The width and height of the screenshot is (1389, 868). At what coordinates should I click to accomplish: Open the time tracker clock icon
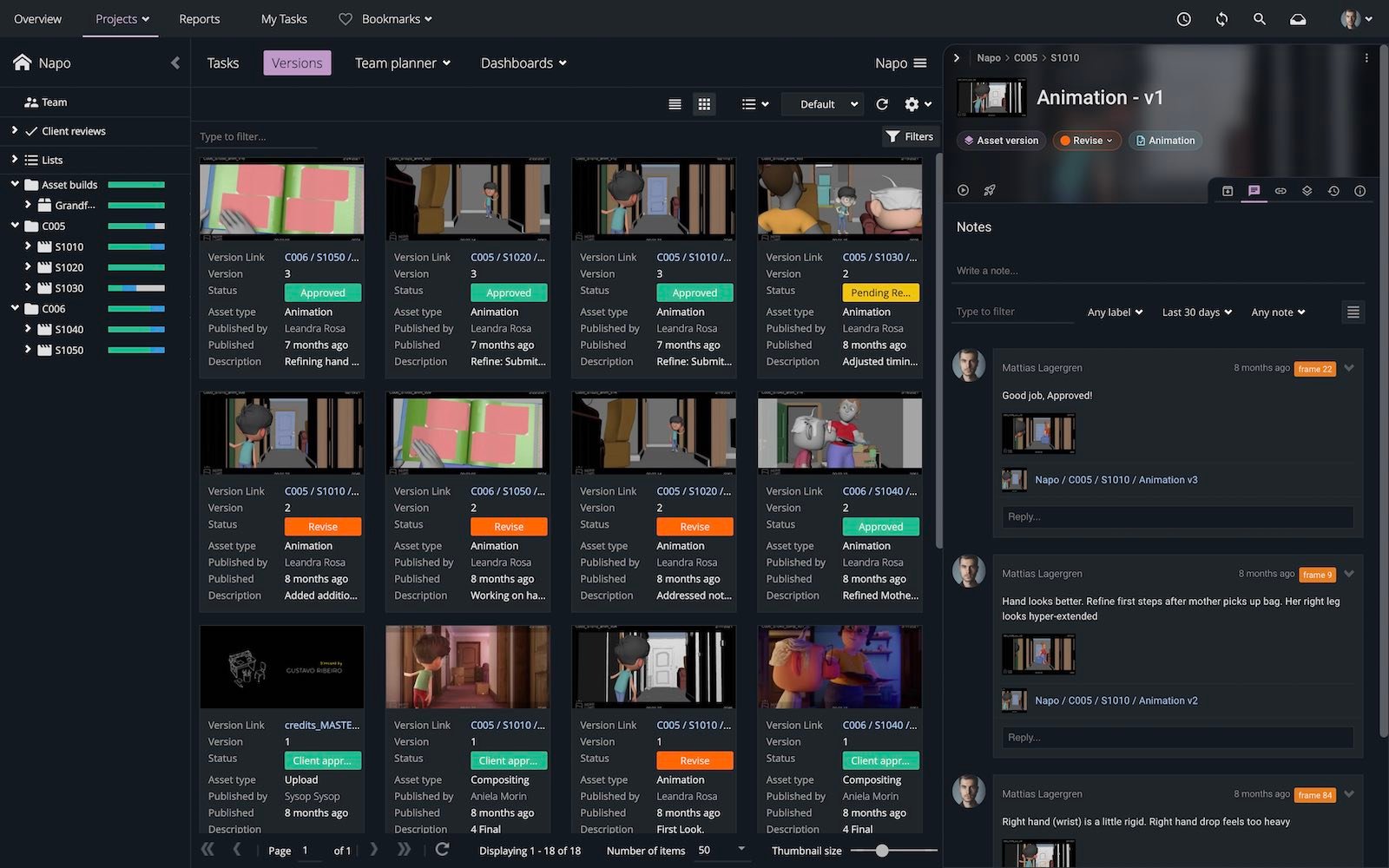[1183, 19]
